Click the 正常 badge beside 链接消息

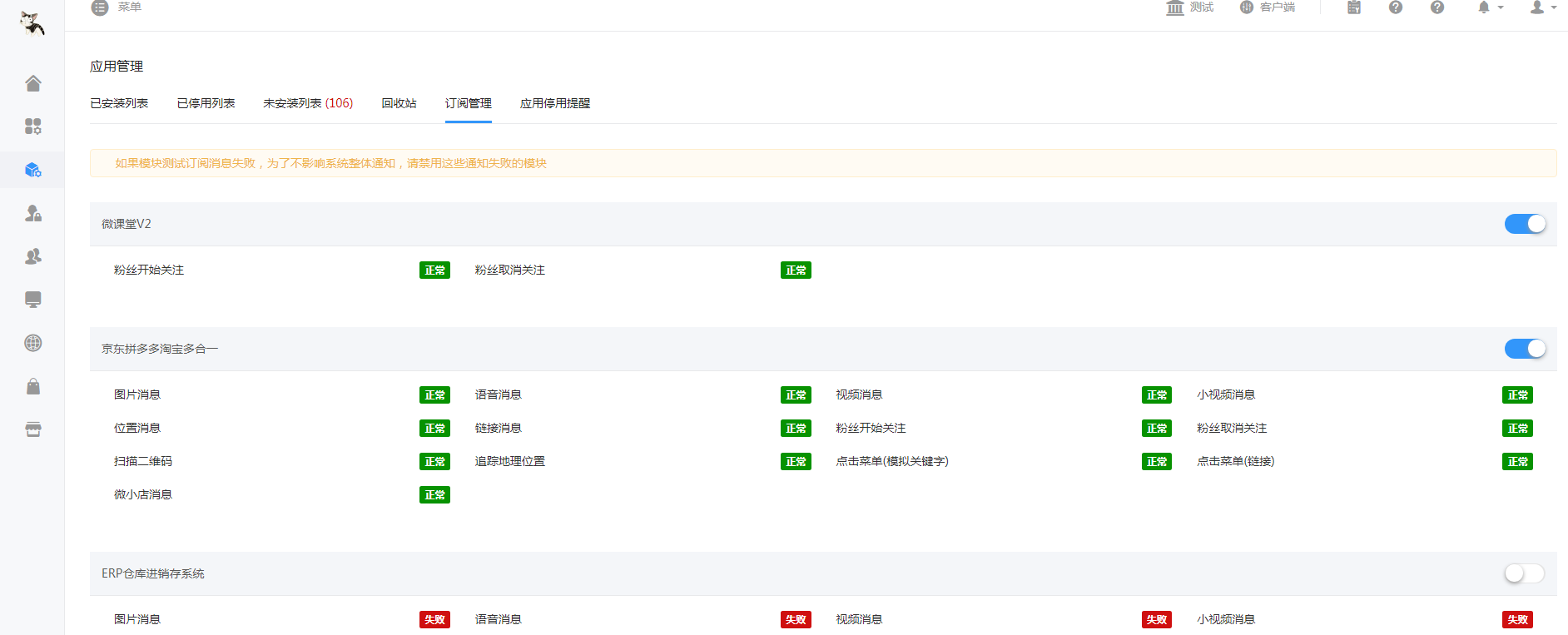(796, 429)
